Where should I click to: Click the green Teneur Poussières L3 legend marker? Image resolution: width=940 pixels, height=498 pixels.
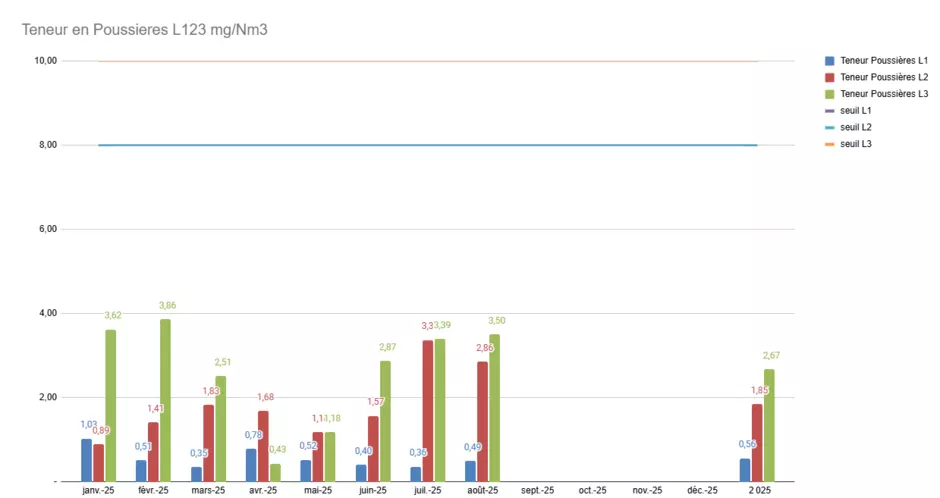click(829, 94)
